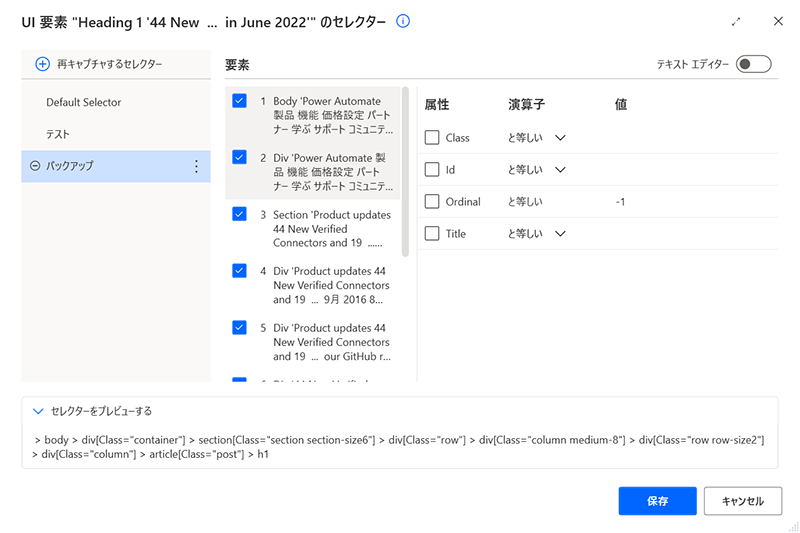800x533 pixels.
Task: Select the テスト selector
Action: [x=58, y=134]
